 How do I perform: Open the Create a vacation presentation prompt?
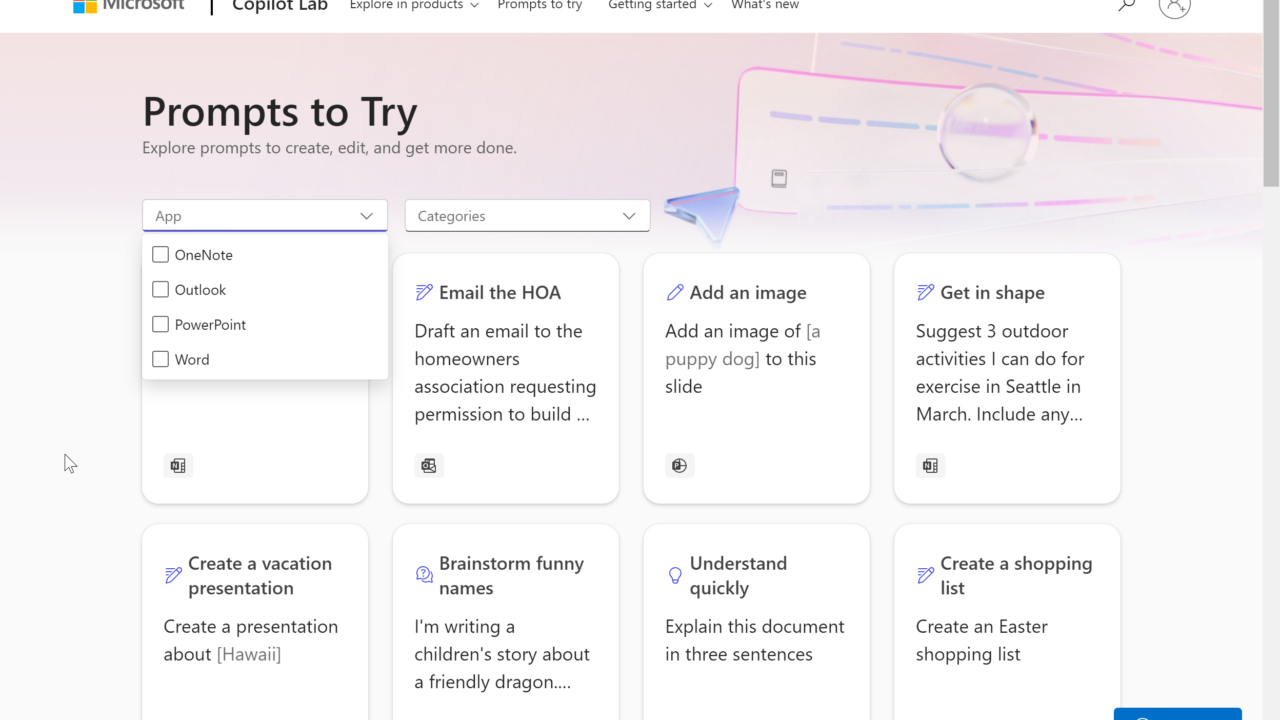(x=259, y=576)
